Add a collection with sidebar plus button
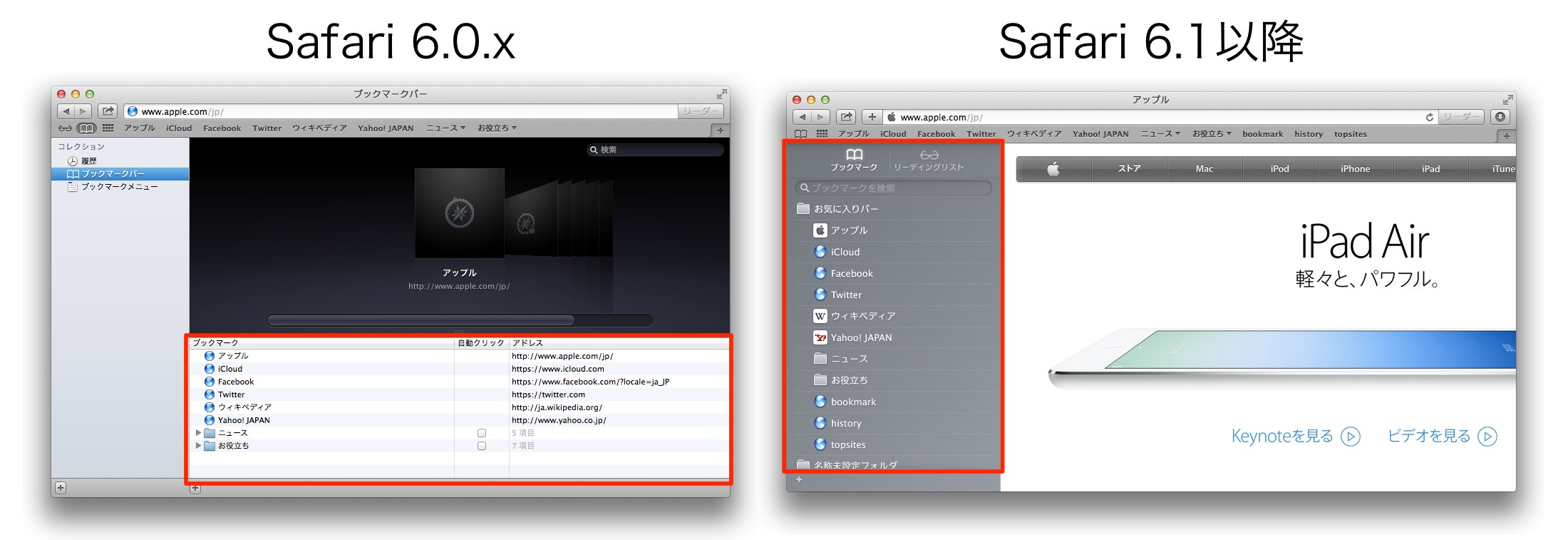Viewport: 1568px width, 540px height. [61, 488]
